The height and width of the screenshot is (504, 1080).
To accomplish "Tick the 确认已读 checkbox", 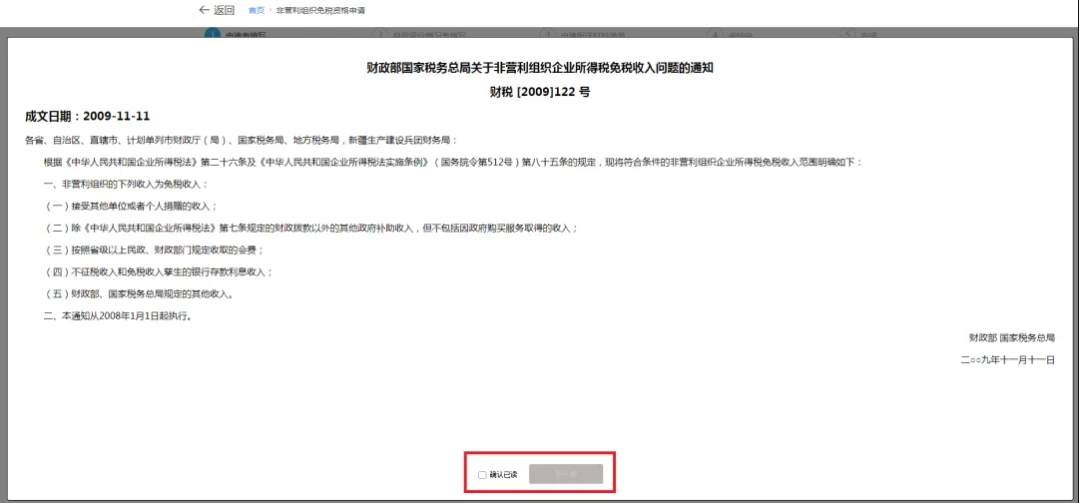I will click(x=482, y=475).
